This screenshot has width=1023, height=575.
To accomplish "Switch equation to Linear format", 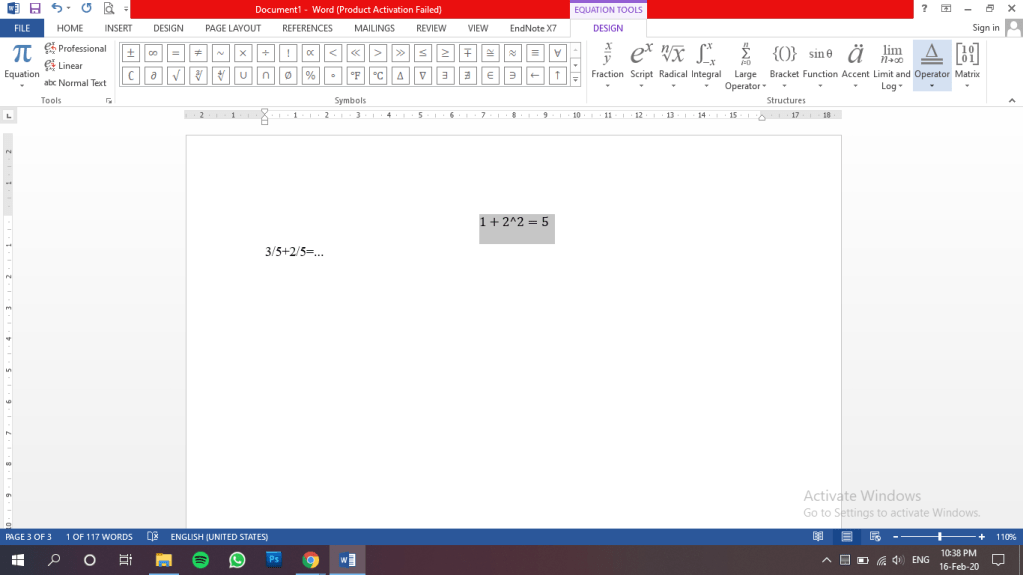I will (64, 66).
